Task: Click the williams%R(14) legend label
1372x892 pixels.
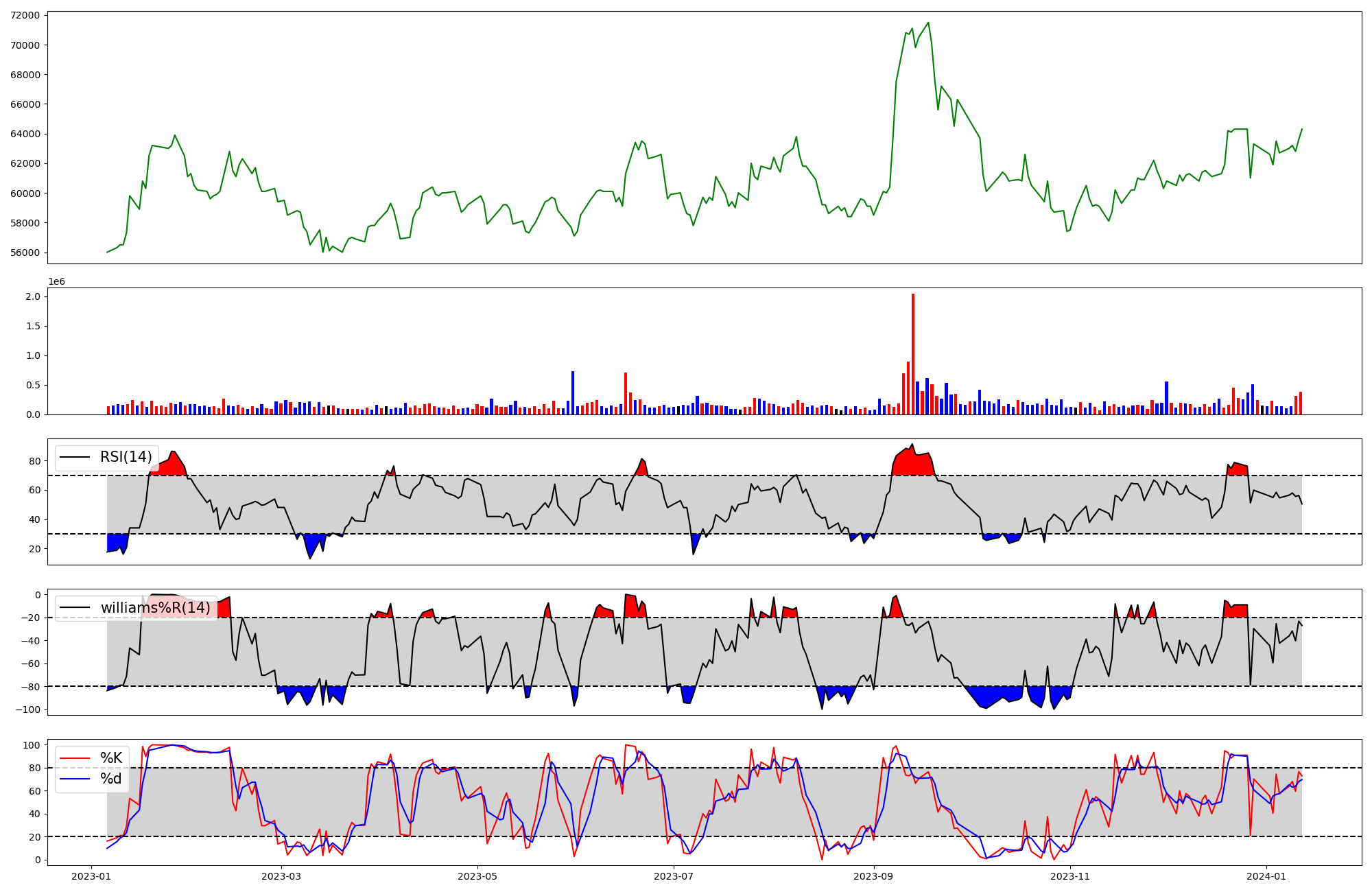Action: (156, 608)
